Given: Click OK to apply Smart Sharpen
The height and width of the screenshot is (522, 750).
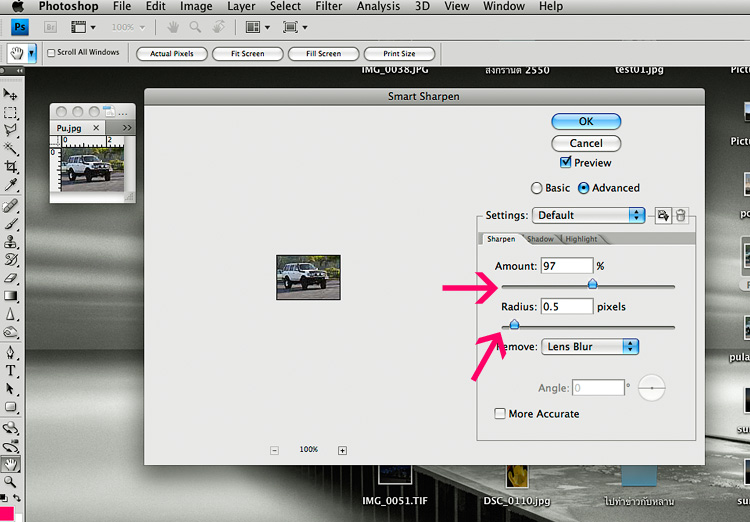Looking at the screenshot, I should tap(586, 121).
